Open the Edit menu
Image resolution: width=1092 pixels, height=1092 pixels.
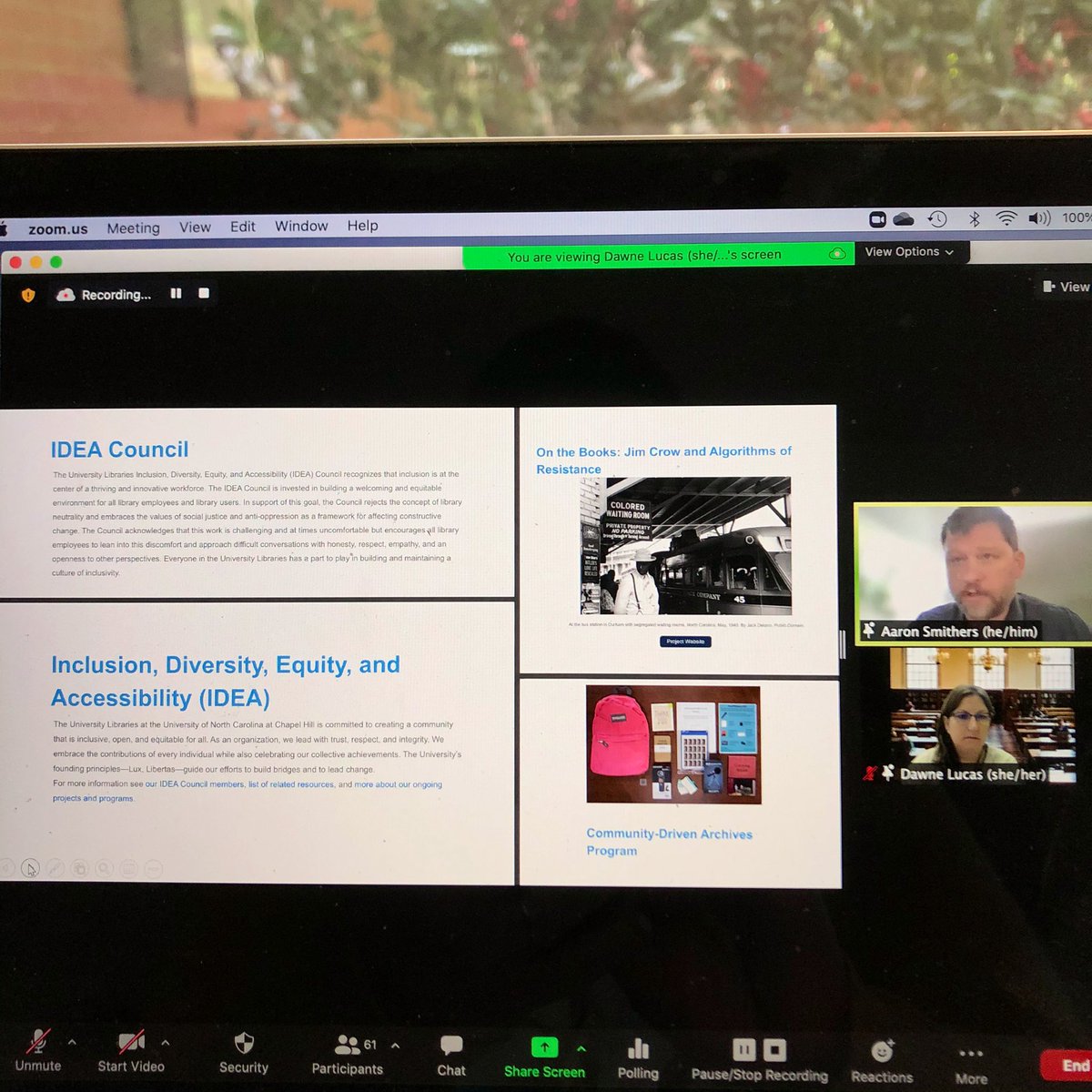click(243, 227)
